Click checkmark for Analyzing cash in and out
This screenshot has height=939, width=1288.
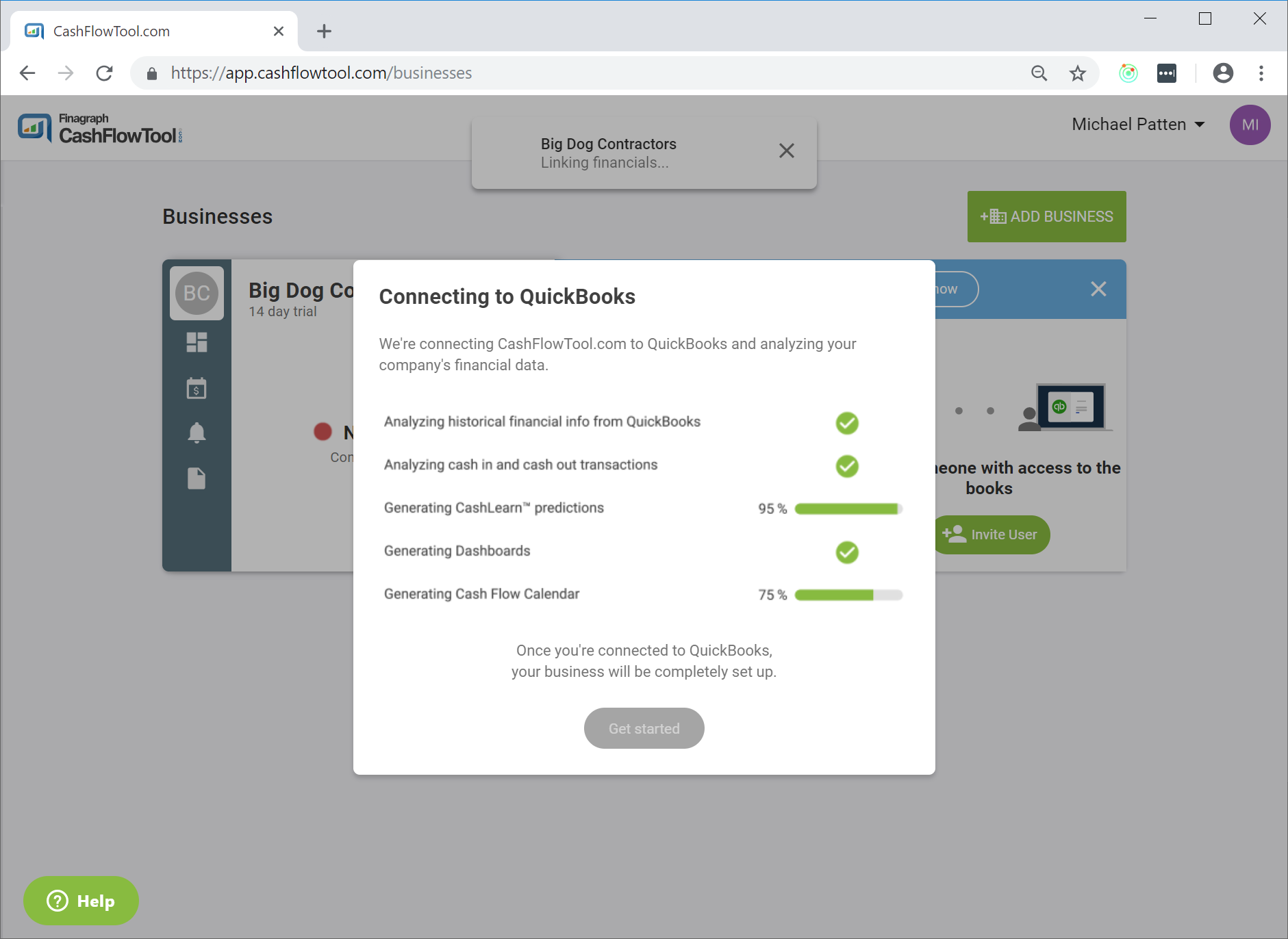pyautogui.click(x=847, y=466)
